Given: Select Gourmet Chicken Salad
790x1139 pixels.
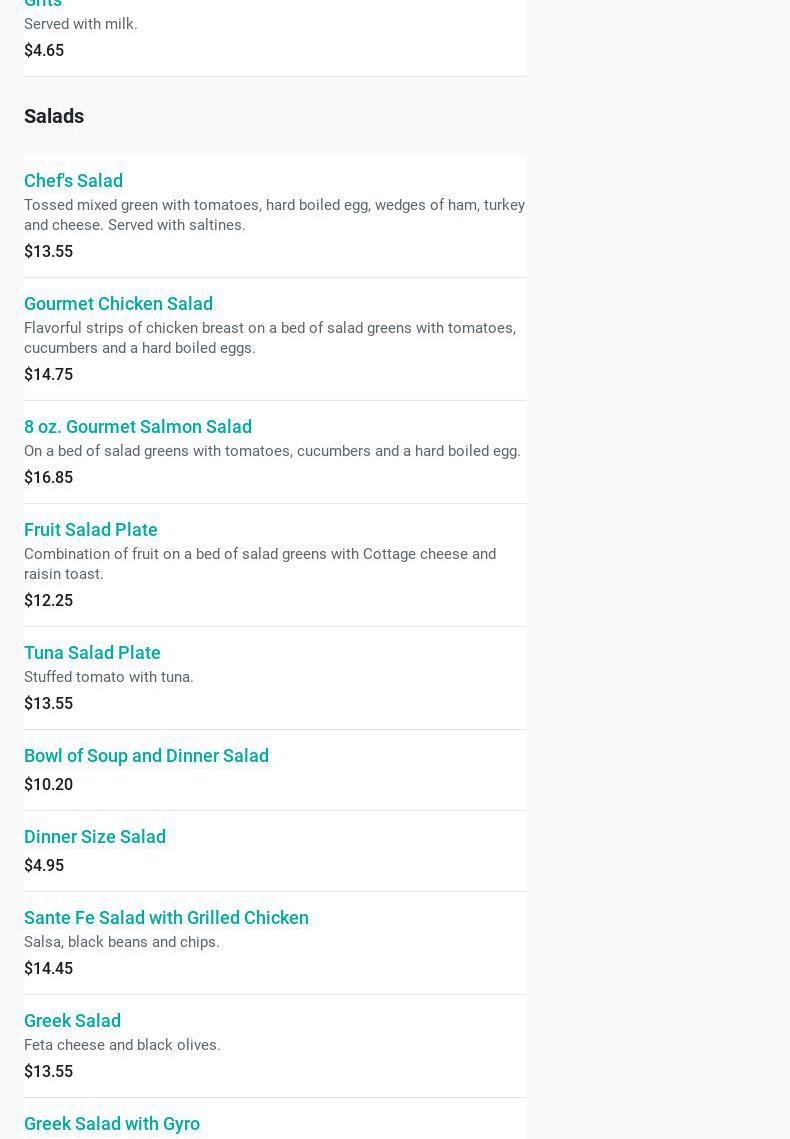Looking at the screenshot, I should (118, 304).
